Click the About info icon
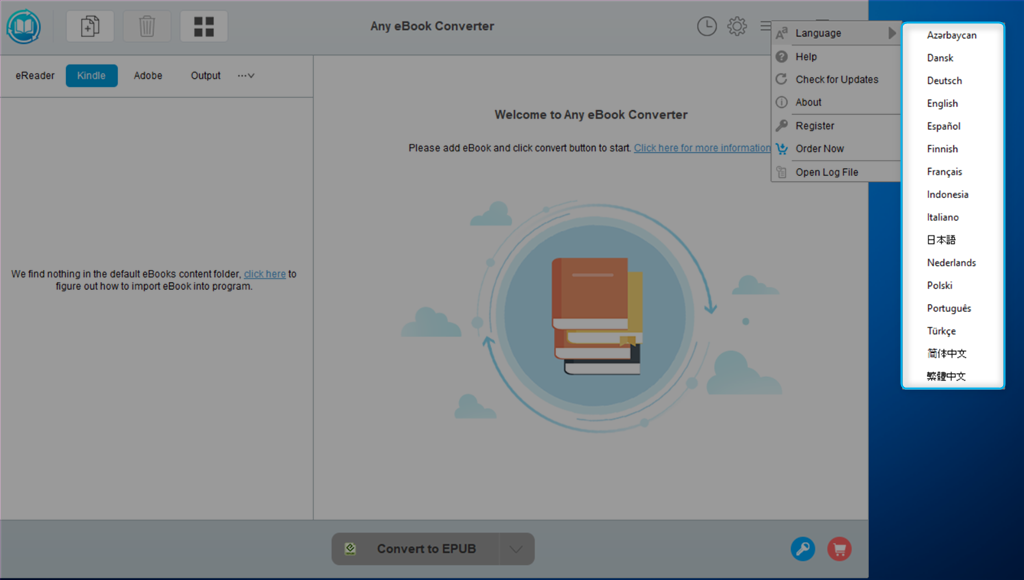1024x580 pixels. point(781,102)
